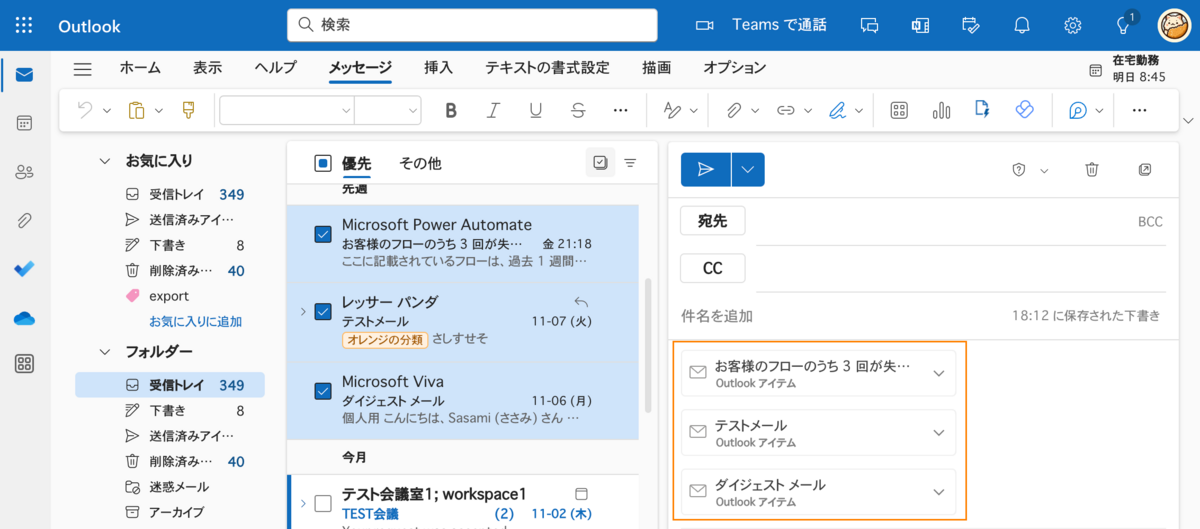Click the Apps grid icon in ribbon

899,110
